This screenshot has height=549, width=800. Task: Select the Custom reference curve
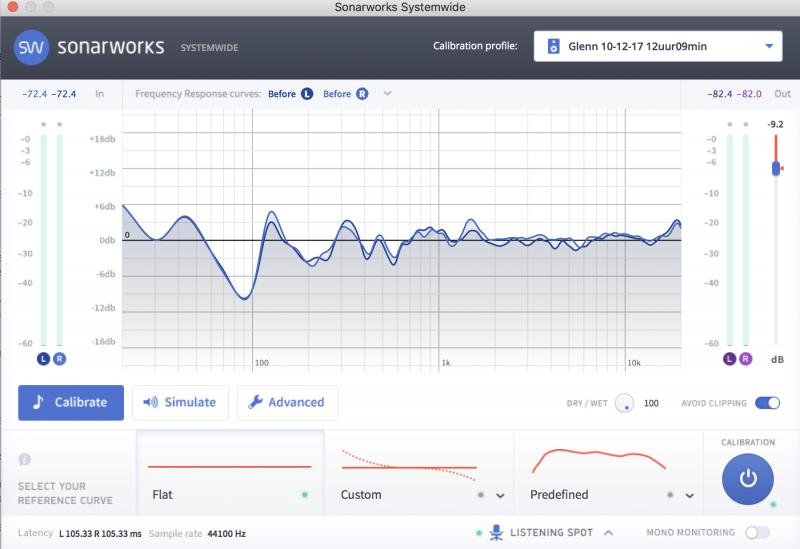(x=419, y=473)
